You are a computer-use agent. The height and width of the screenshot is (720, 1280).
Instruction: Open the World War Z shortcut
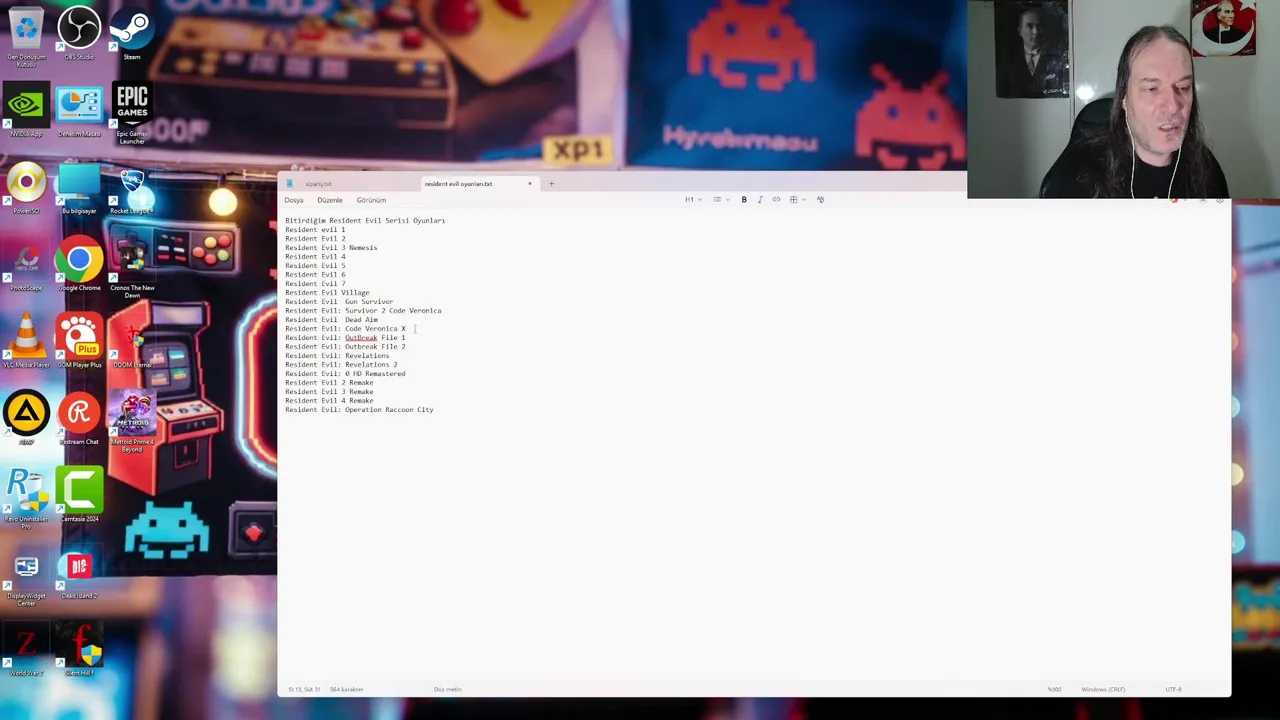pos(26,650)
